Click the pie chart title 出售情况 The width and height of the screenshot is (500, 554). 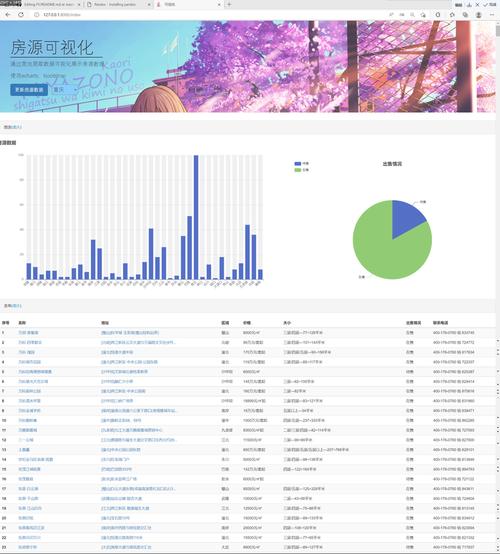point(392,164)
